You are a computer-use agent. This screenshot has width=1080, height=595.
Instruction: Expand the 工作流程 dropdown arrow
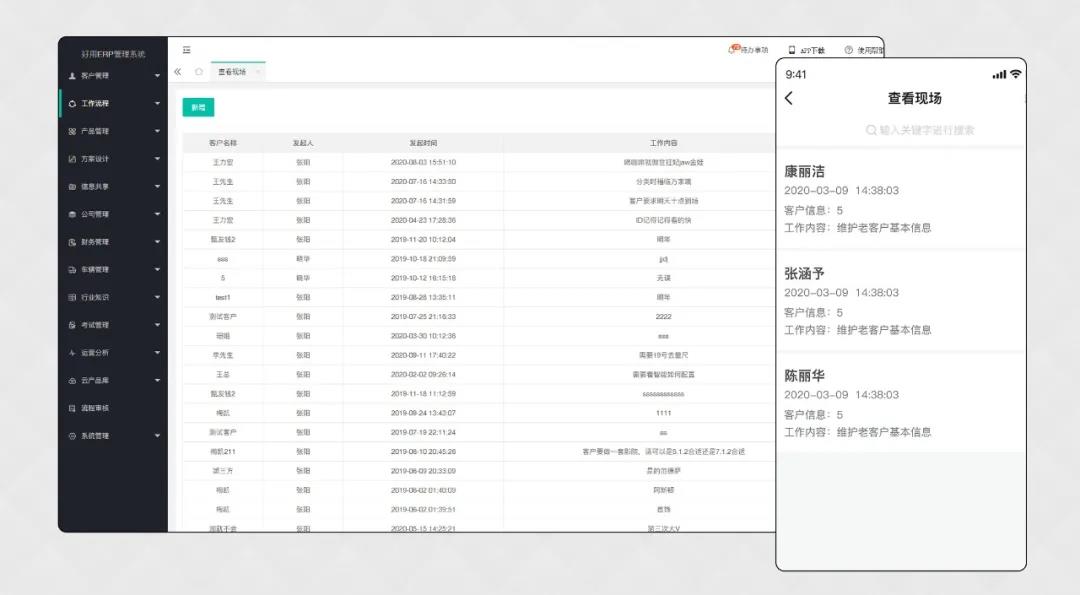point(157,104)
